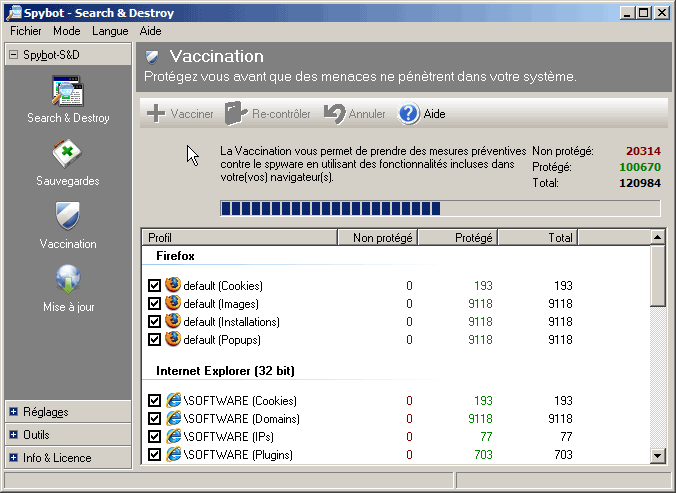The height and width of the screenshot is (493, 676).
Task: Sort list by Profil column header
Action: coord(239,237)
